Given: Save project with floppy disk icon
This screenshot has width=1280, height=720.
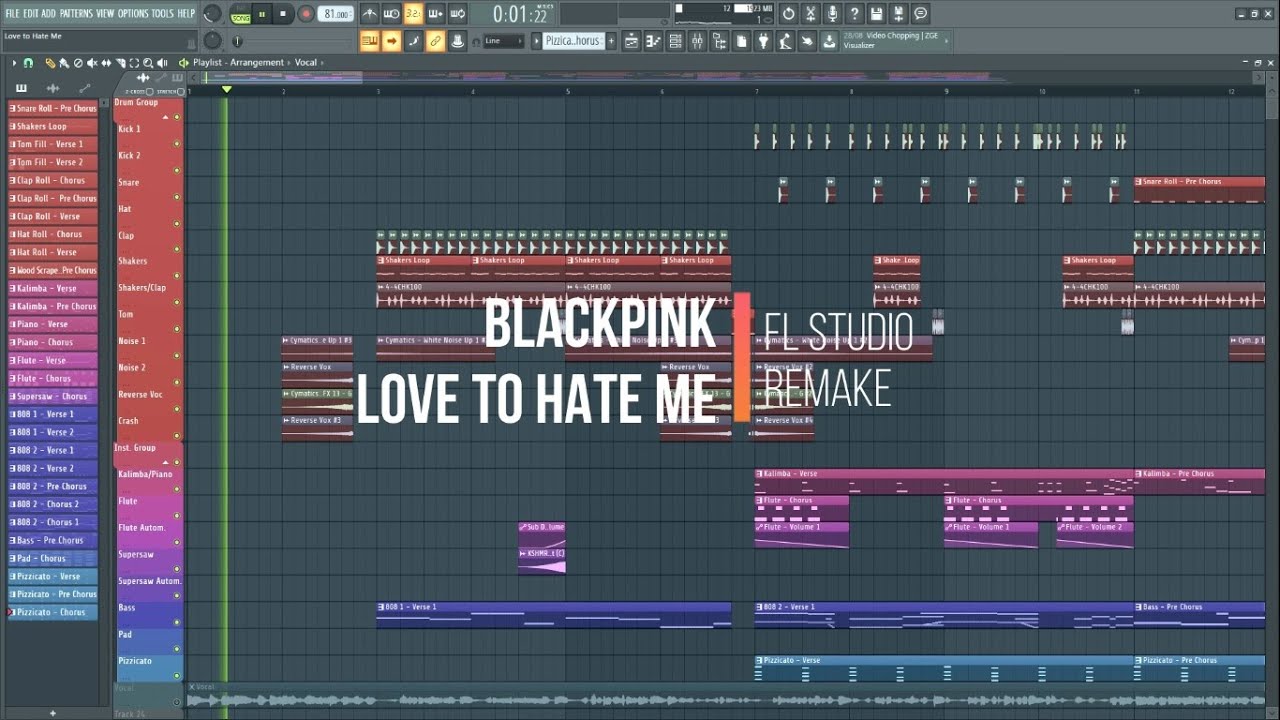Looking at the screenshot, I should (876, 14).
